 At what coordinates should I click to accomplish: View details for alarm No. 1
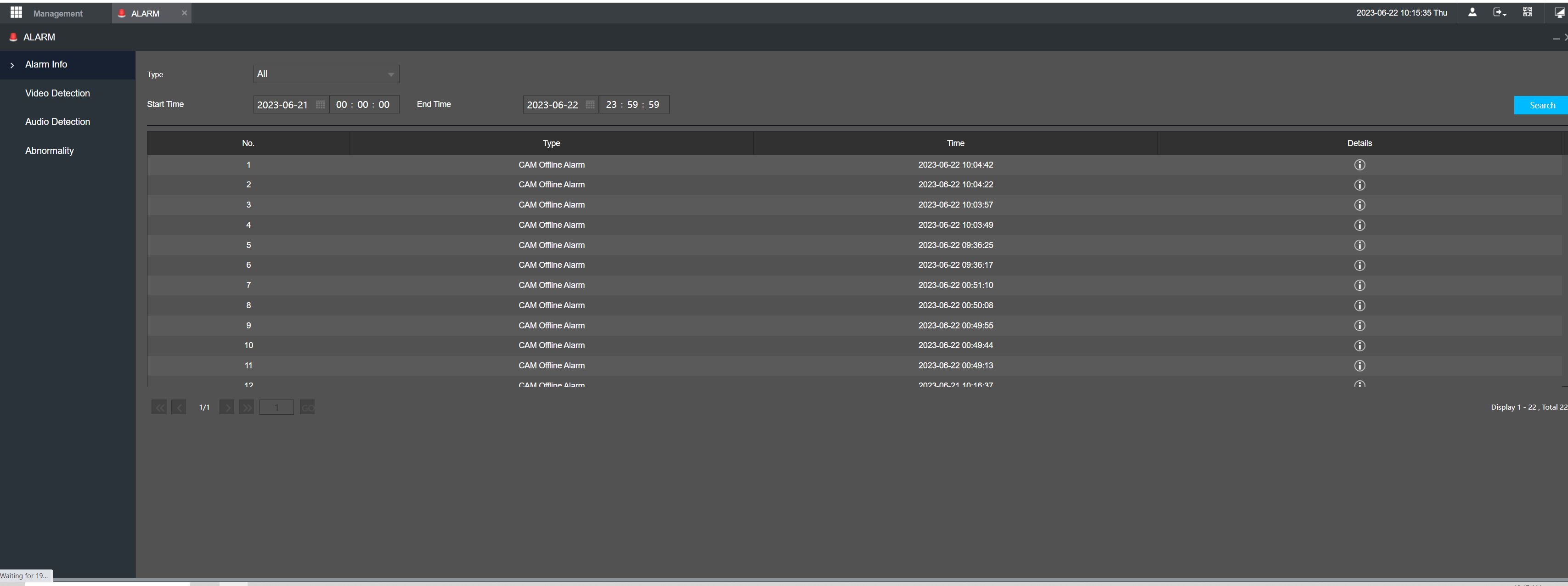point(1359,165)
